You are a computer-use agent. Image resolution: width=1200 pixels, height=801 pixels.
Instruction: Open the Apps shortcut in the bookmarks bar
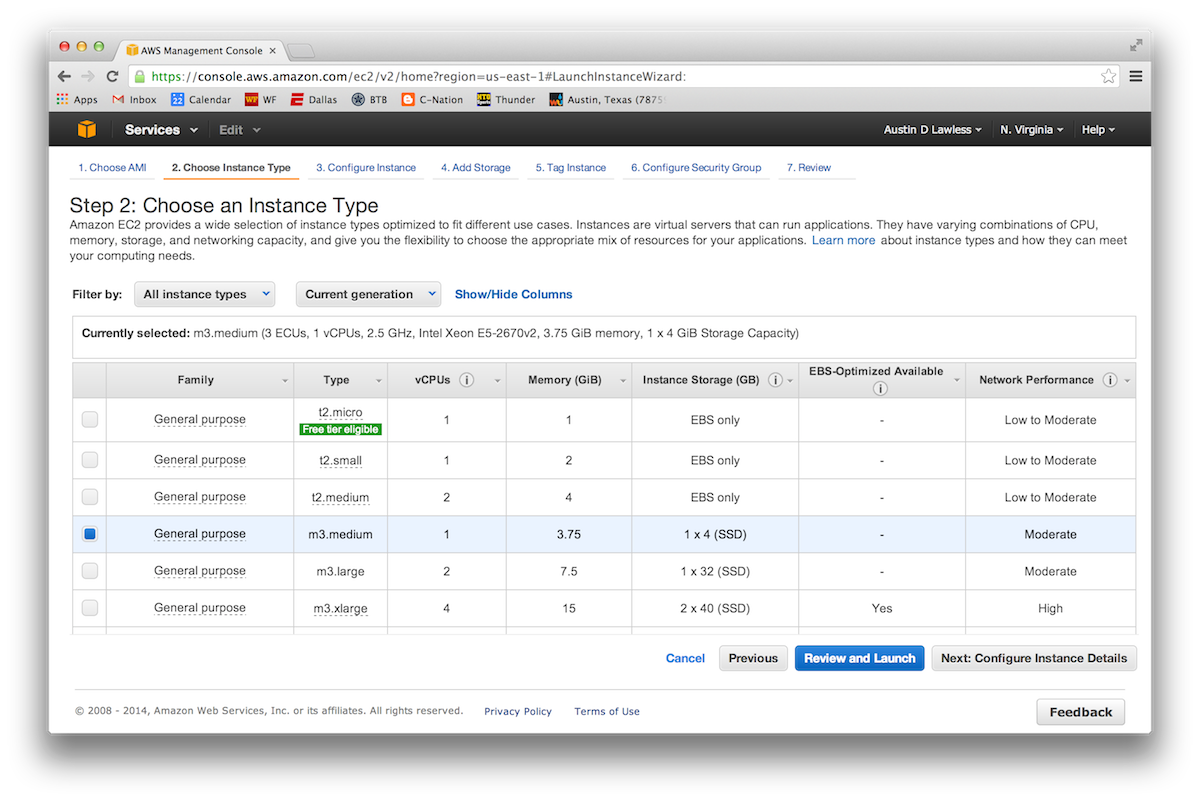tap(77, 100)
